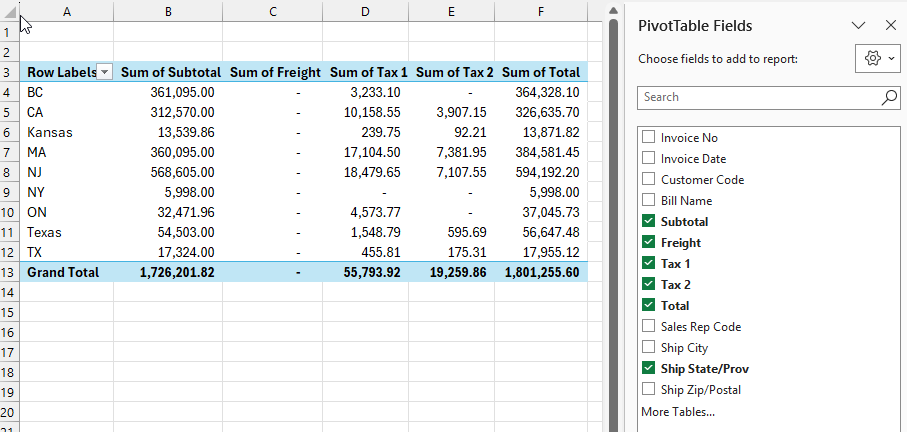Click the PivotTable Fields pane title
Image resolution: width=907 pixels, height=432 pixels.
click(695, 25)
